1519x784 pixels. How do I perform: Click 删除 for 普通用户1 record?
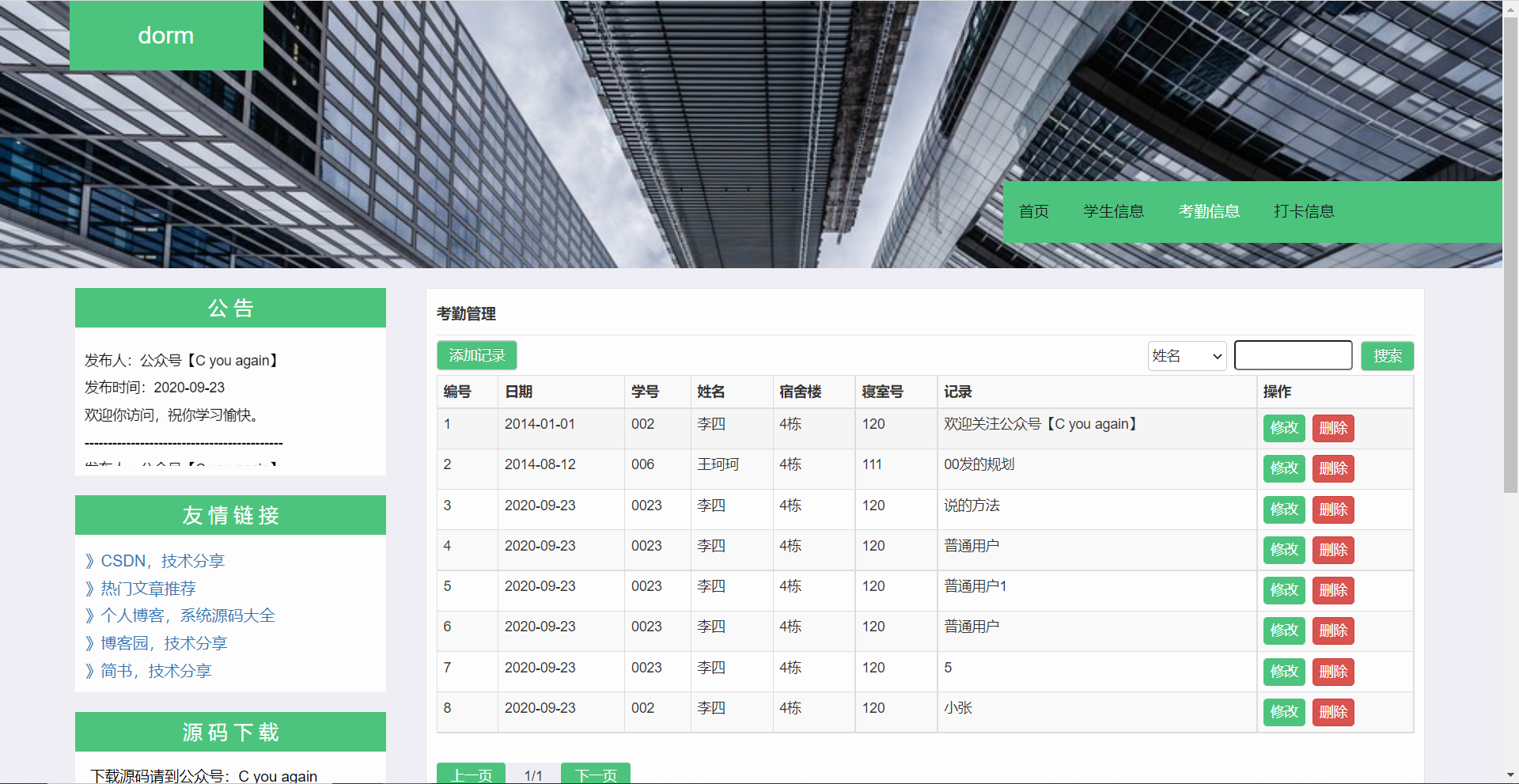[x=1333, y=590]
